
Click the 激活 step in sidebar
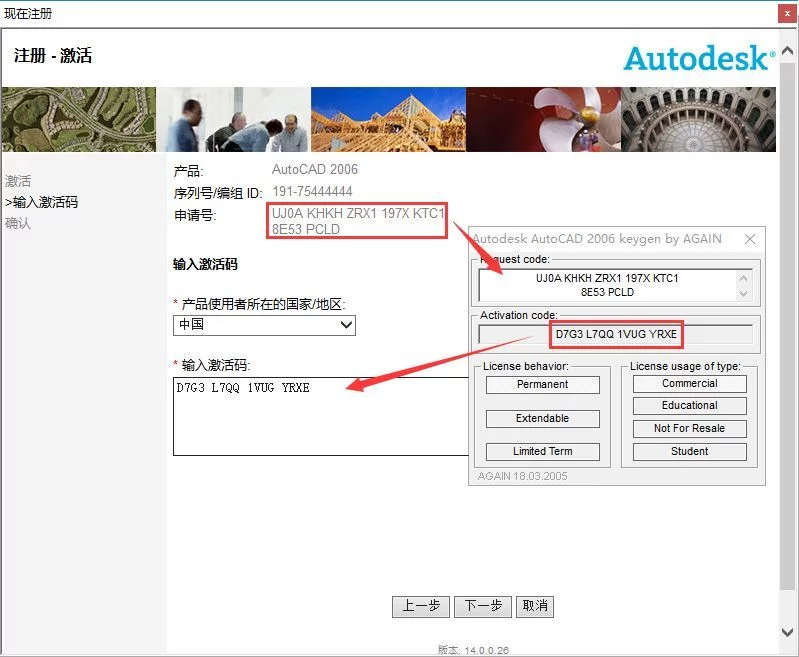pyautogui.click(x=18, y=181)
